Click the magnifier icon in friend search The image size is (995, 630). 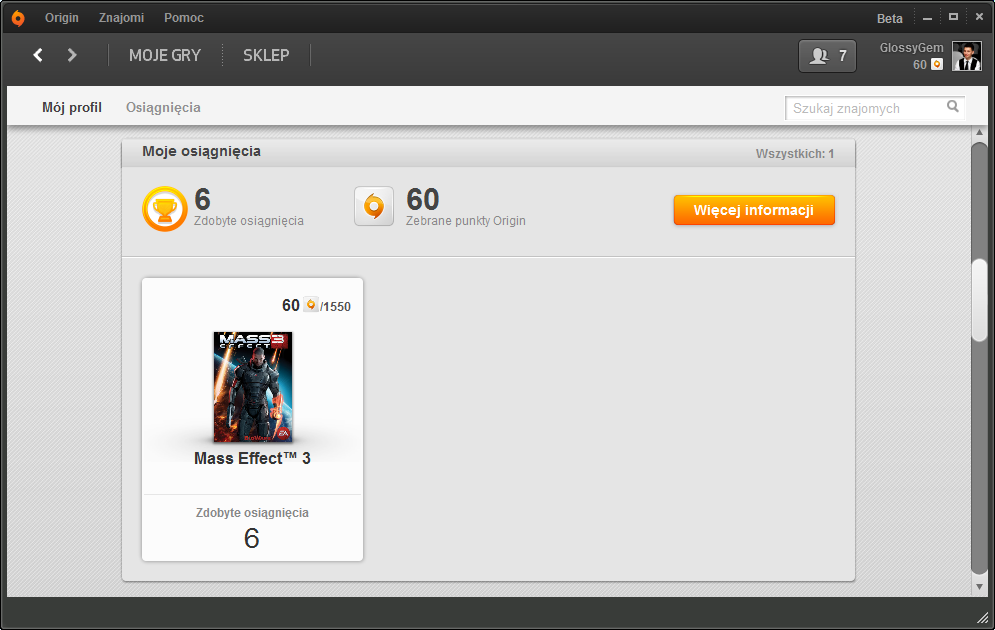(x=953, y=107)
